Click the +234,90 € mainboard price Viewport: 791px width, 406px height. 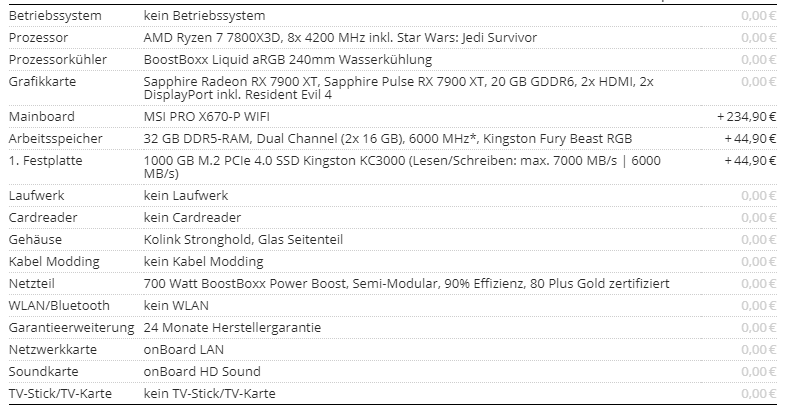[747, 117]
